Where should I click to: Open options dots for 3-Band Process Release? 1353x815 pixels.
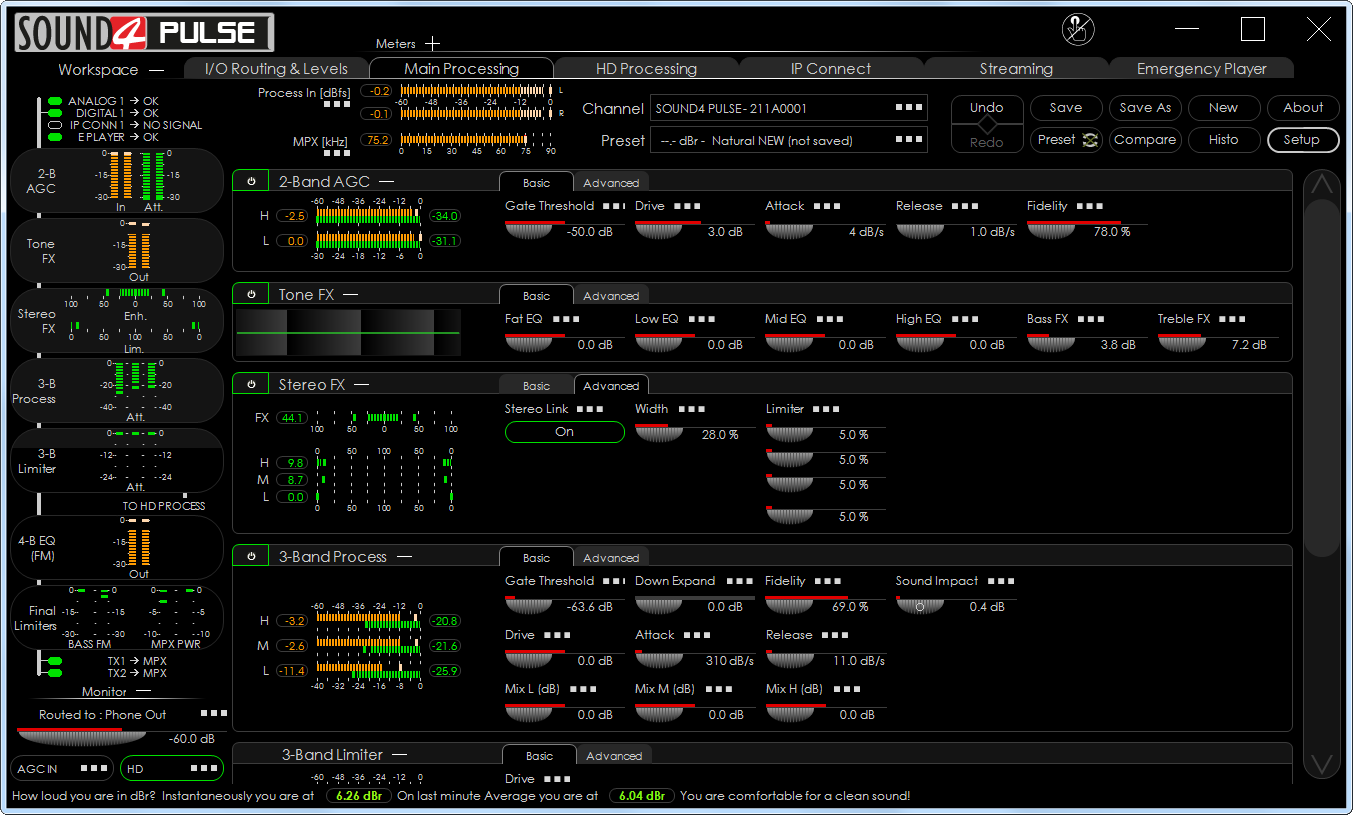(836, 635)
